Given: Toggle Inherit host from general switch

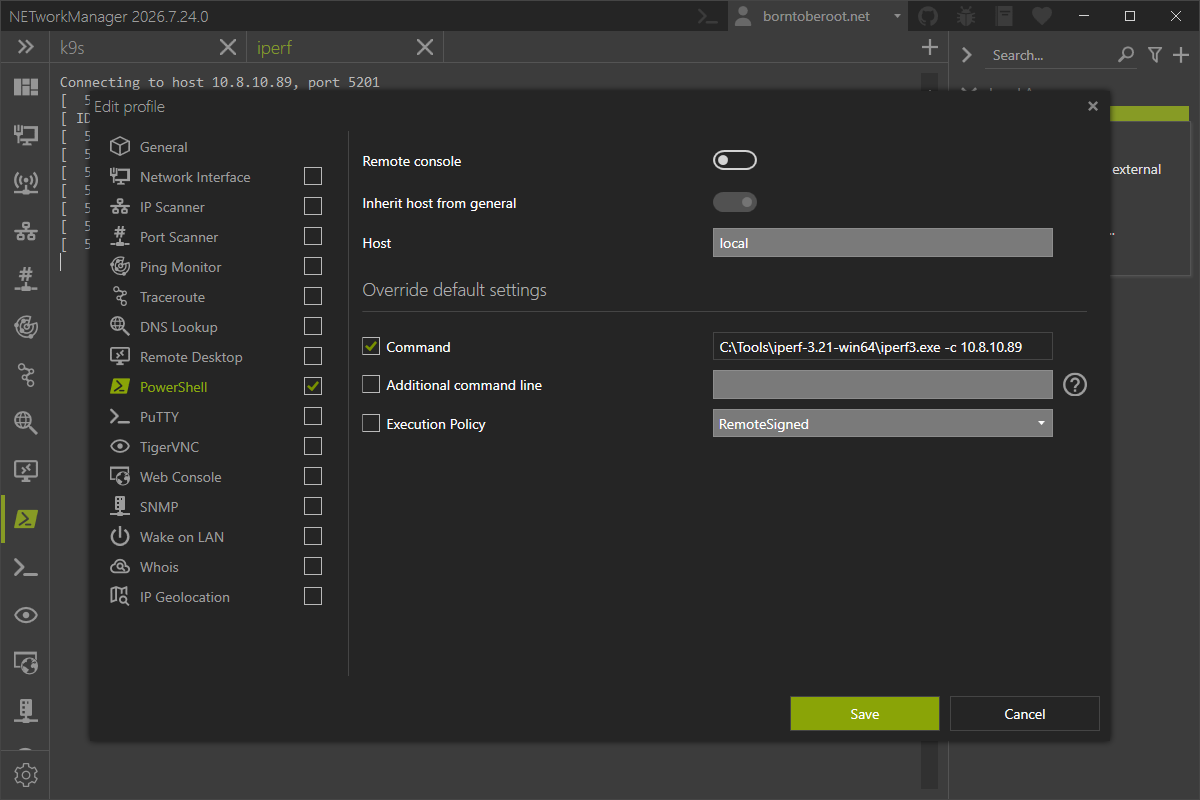Looking at the screenshot, I should coord(735,203).
